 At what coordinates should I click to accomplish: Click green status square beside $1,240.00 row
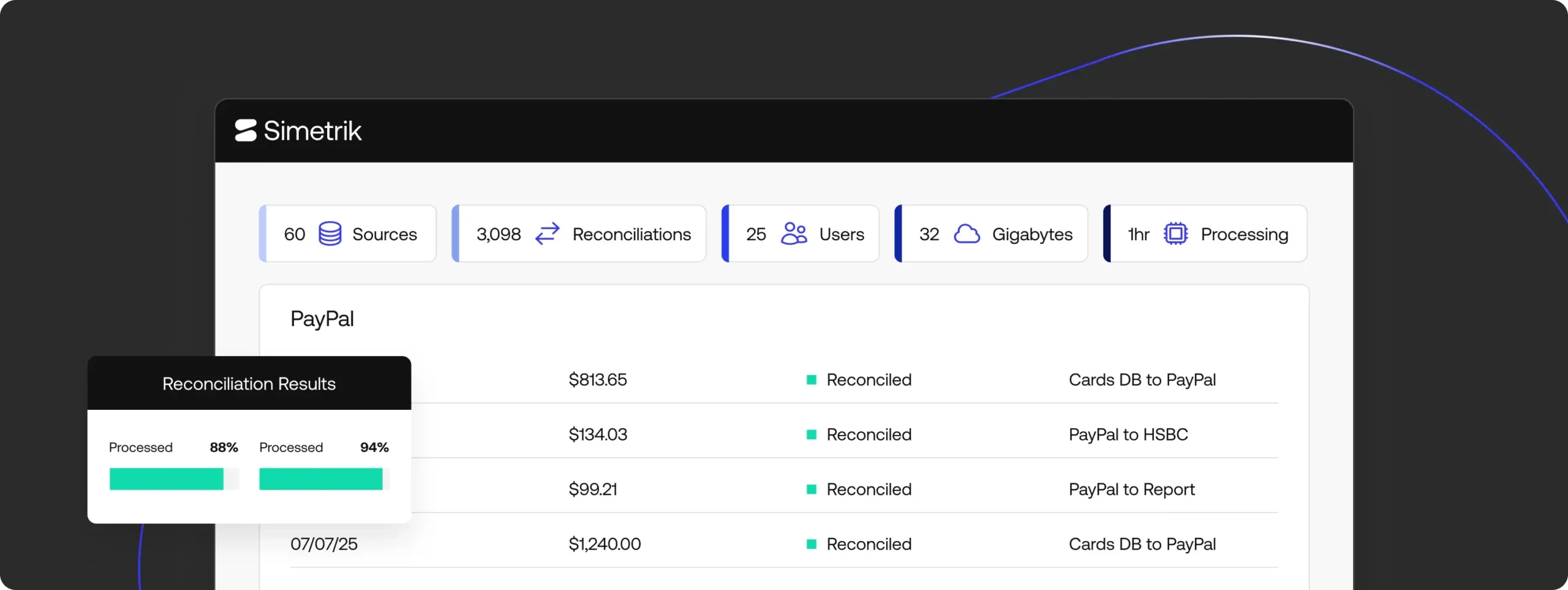812,544
